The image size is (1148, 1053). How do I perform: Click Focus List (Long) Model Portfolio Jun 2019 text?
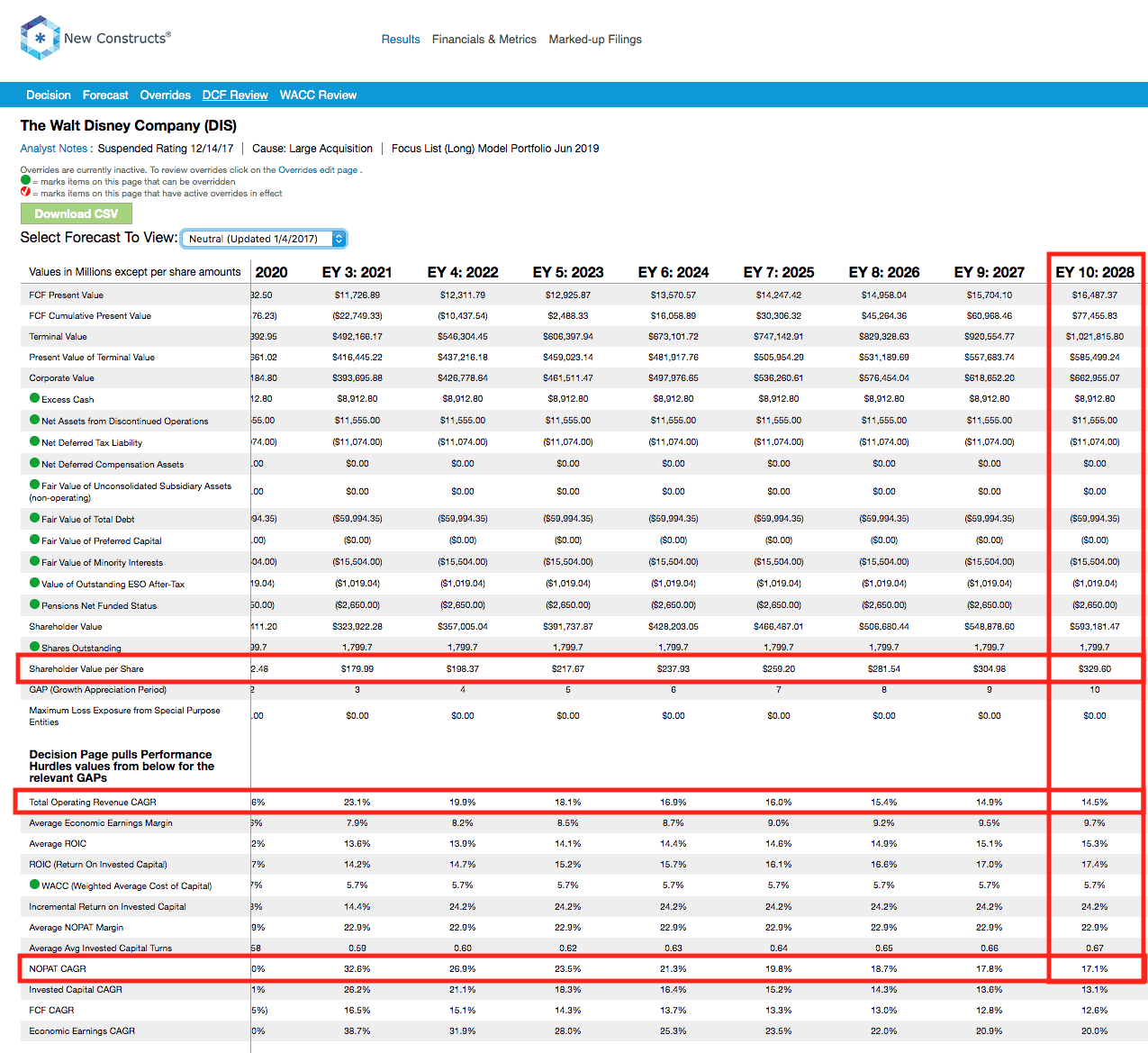(x=495, y=149)
